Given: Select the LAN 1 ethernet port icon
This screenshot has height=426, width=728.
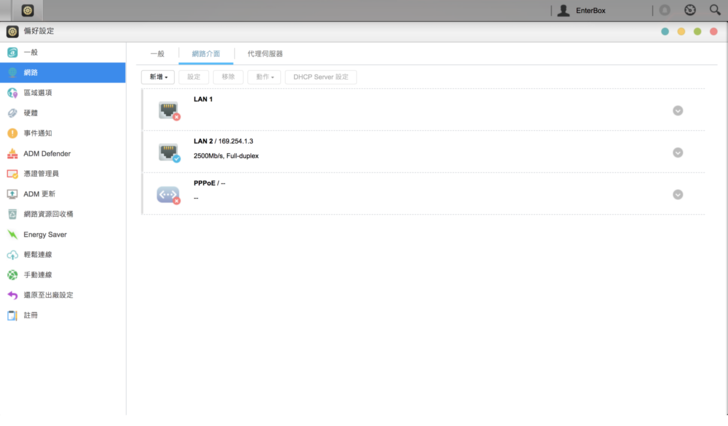Looking at the screenshot, I should pyautogui.click(x=169, y=110).
